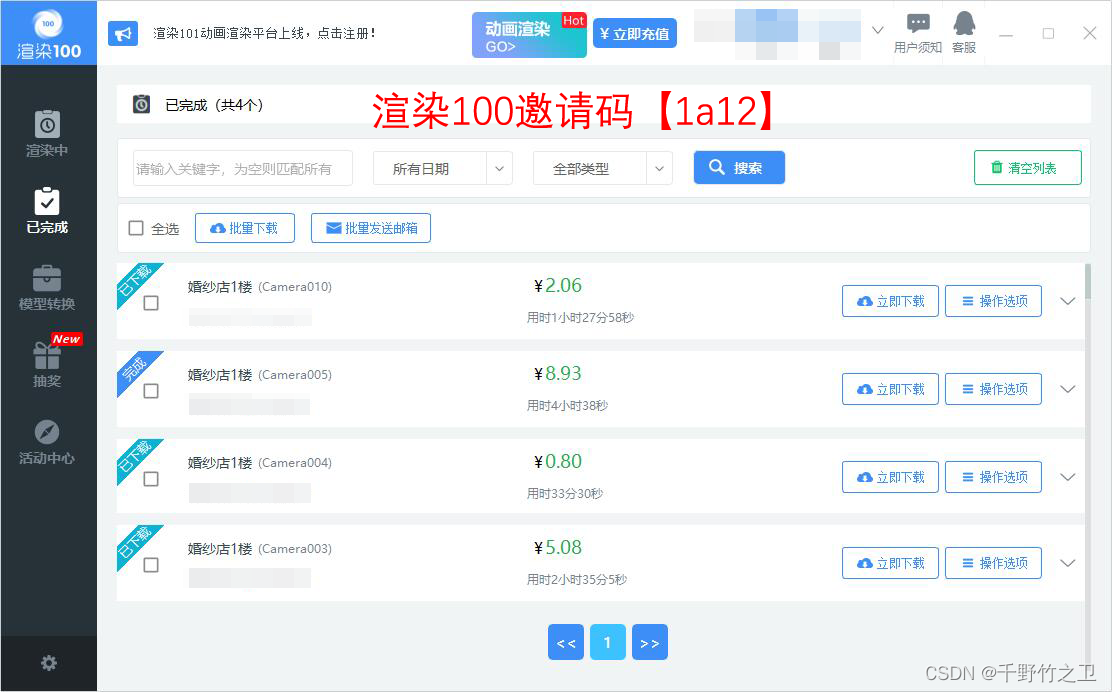Check the 全选 select-all checkbox
Image resolution: width=1112 pixels, height=692 pixels.
[136, 228]
